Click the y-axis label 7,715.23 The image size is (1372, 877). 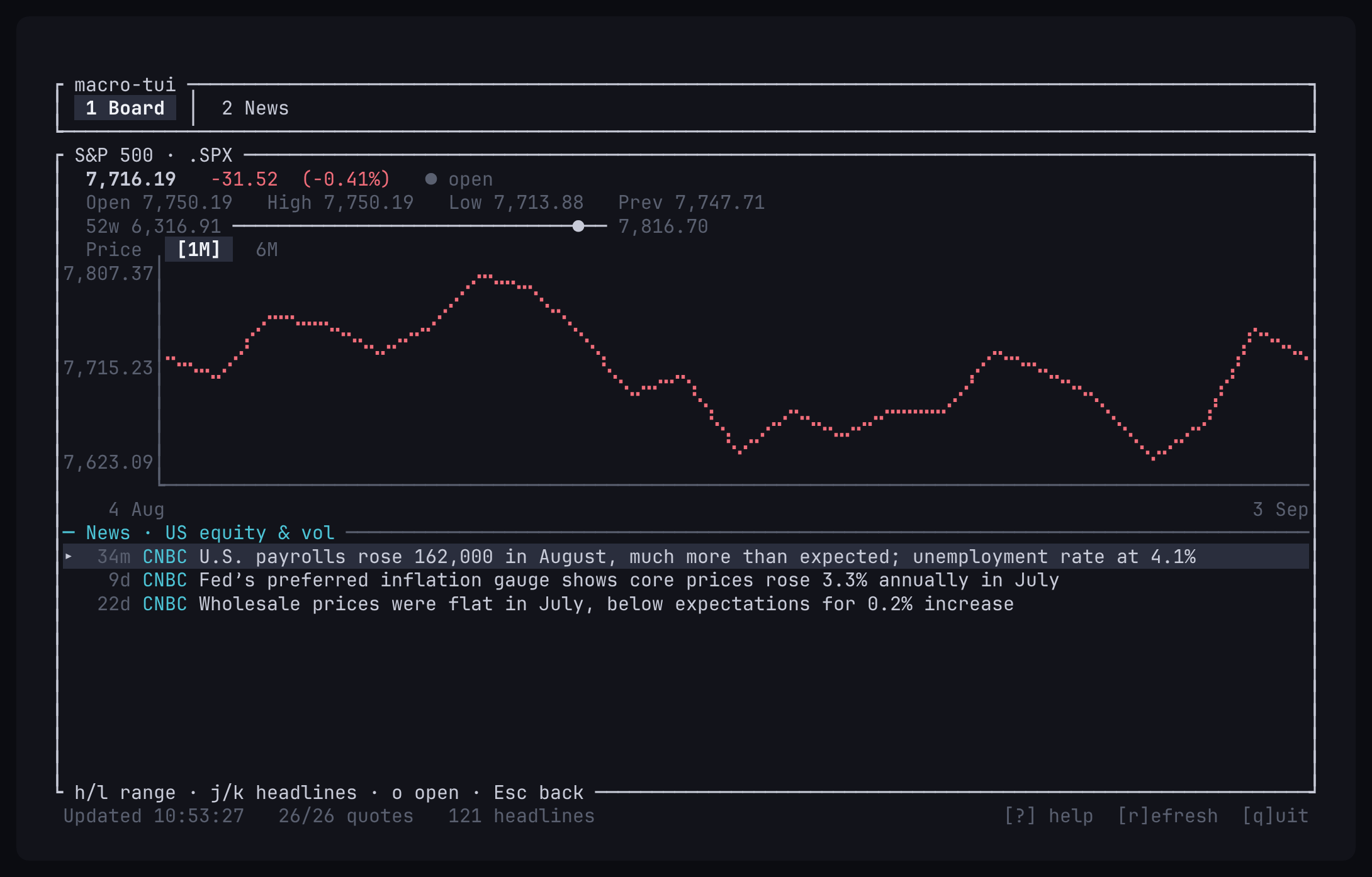108,368
